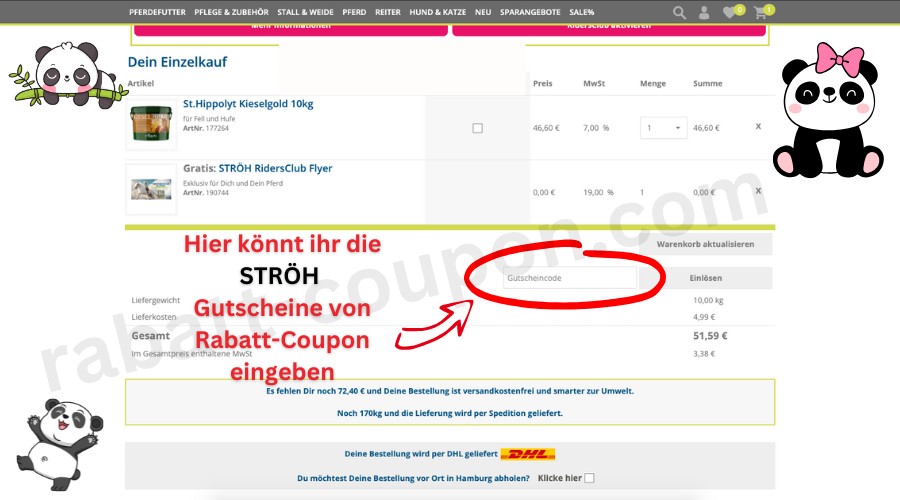Open the PFLEGE & ZUBEHÖR menu
This screenshot has width=900, height=500.
(x=231, y=12)
